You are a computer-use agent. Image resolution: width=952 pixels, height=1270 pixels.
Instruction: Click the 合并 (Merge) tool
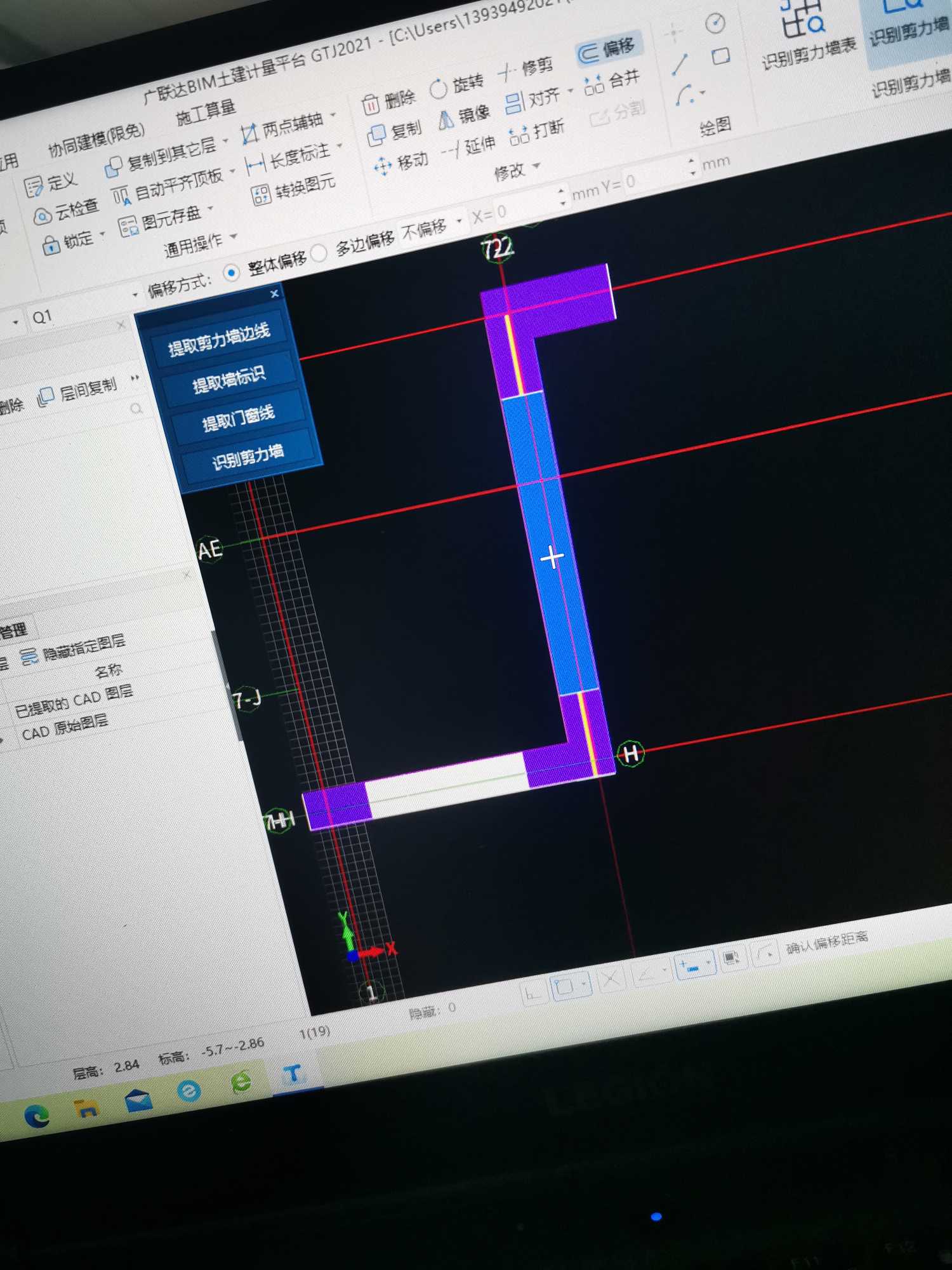611,83
